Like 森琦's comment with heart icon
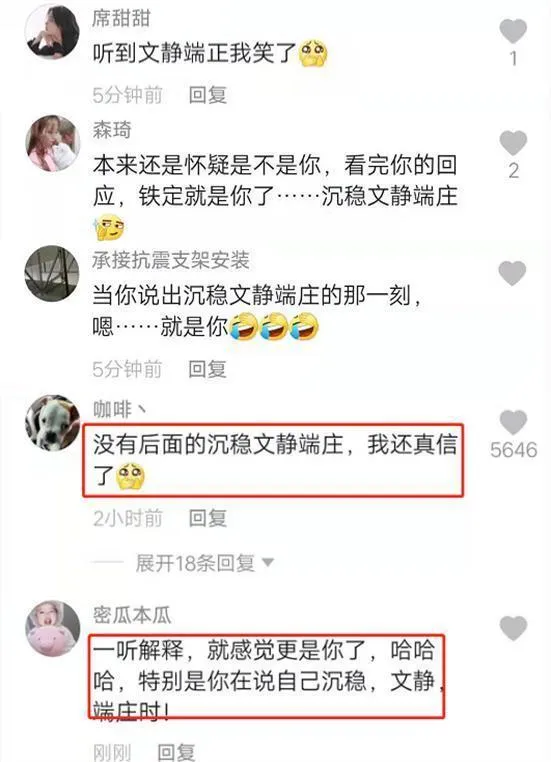Viewport: 551px width, 762px height. pyautogui.click(x=513, y=143)
